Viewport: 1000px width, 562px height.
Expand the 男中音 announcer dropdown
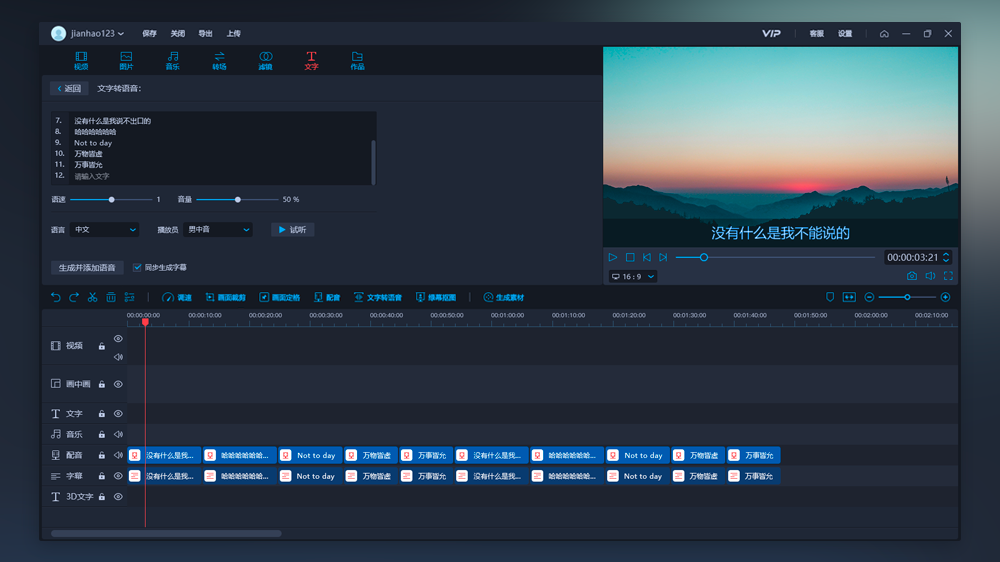217,230
